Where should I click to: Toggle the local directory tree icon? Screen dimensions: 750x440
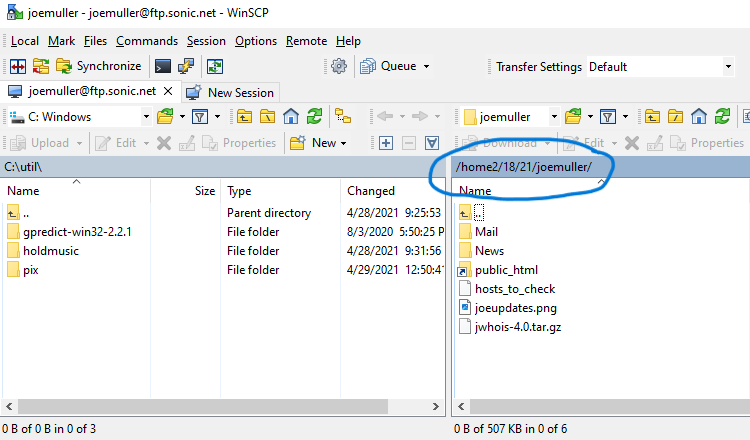(342, 116)
